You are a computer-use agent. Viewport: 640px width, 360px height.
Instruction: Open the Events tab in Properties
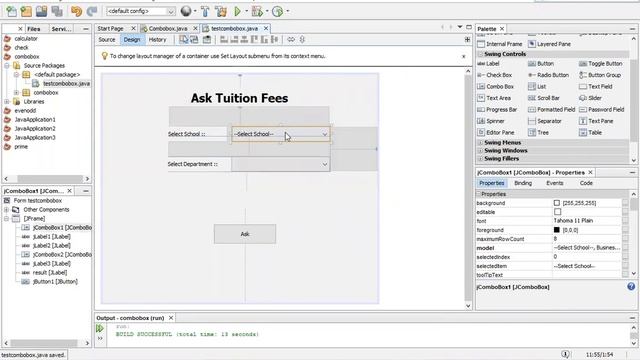click(555, 183)
